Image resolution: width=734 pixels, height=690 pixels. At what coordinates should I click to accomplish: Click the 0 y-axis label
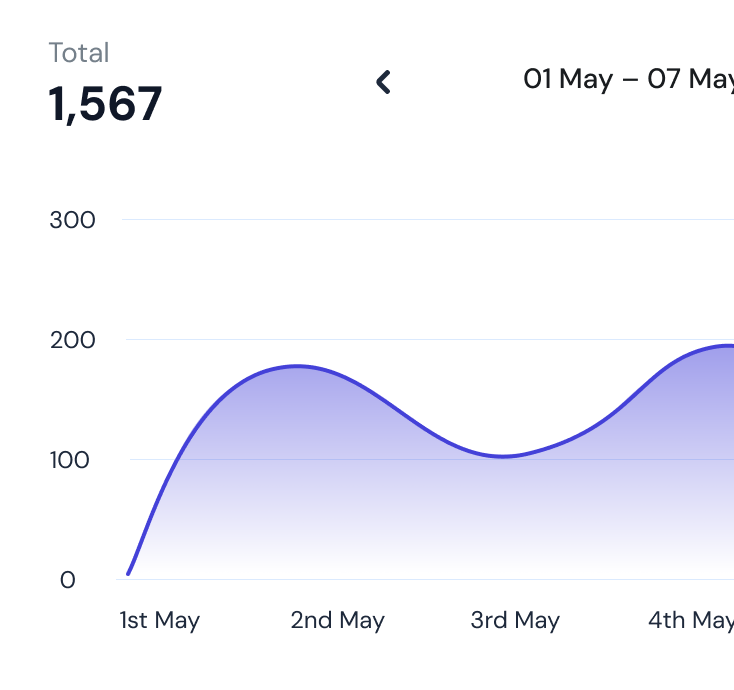tap(67, 580)
